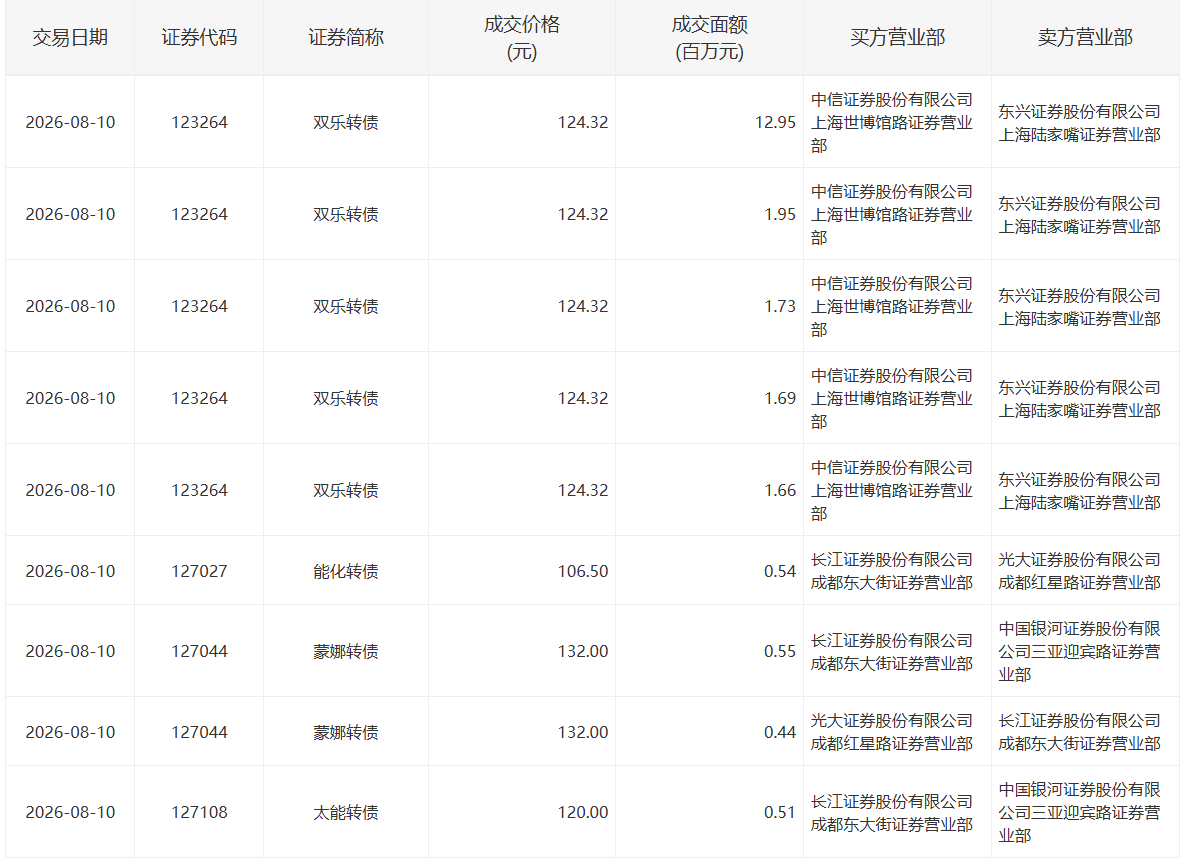Click price 132.00 in the 0.44 row
This screenshot has height=867, width=1185.
tap(583, 732)
